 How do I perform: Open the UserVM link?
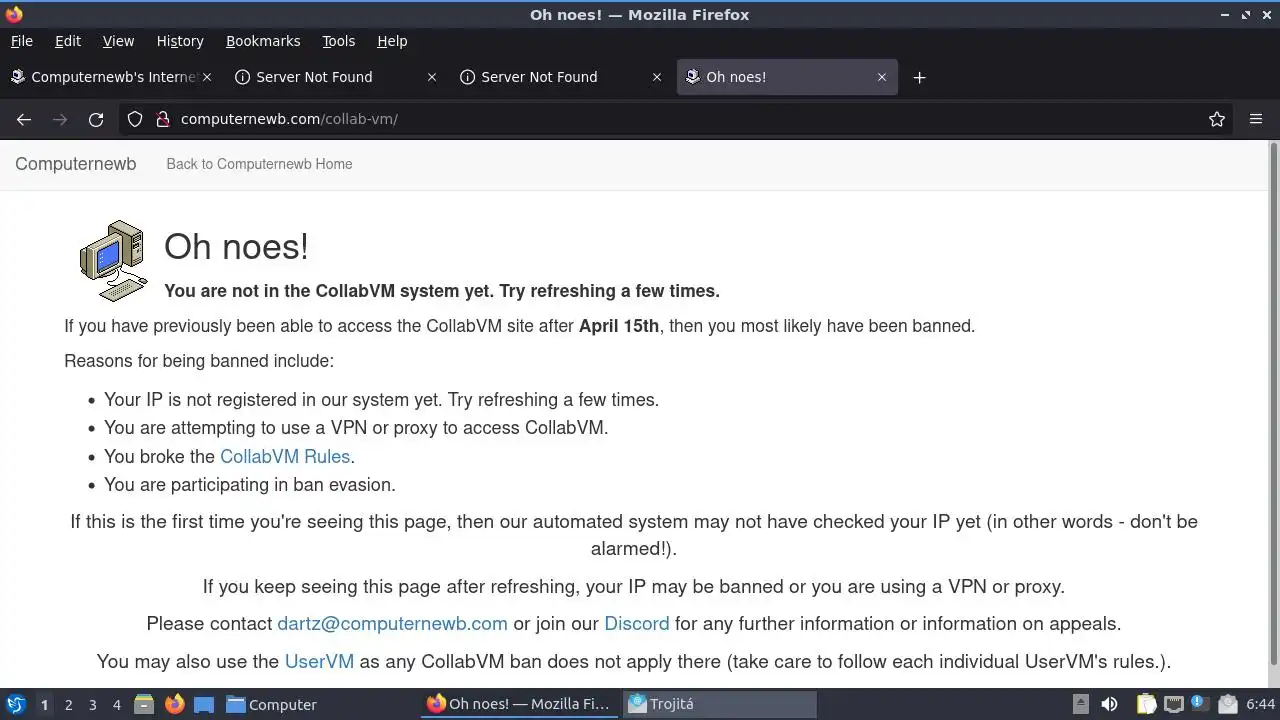point(319,662)
